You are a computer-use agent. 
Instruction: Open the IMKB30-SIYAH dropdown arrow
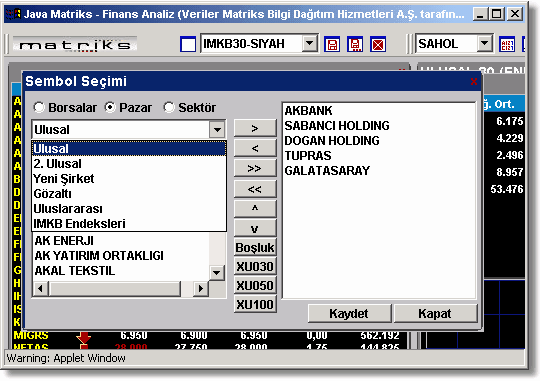click(x=309, y=44)
